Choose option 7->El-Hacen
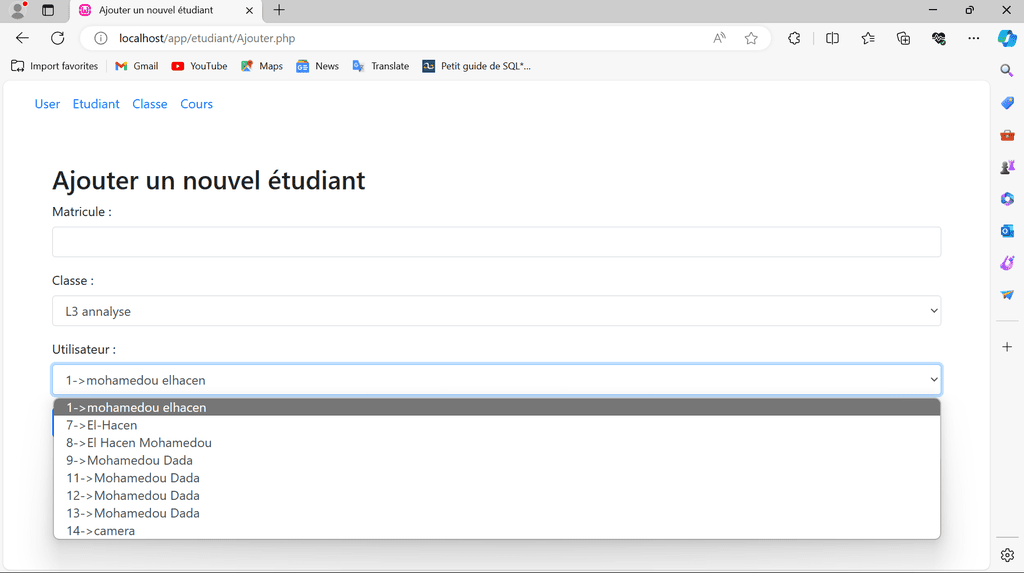 pos(496,425)
